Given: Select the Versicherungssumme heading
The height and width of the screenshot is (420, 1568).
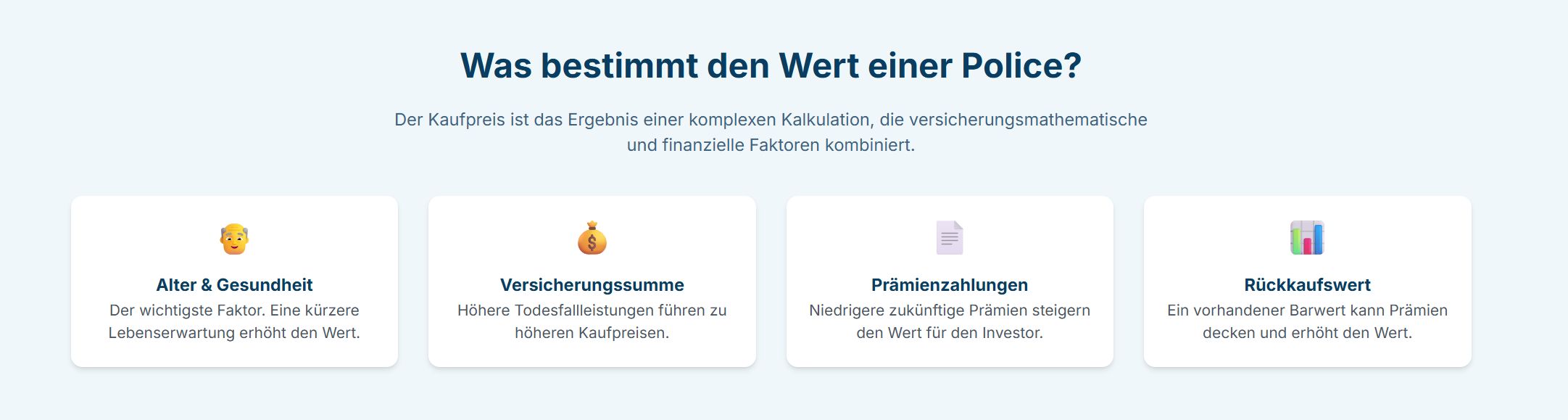Looking at the screenshot, I should click(x=592, y=285).
